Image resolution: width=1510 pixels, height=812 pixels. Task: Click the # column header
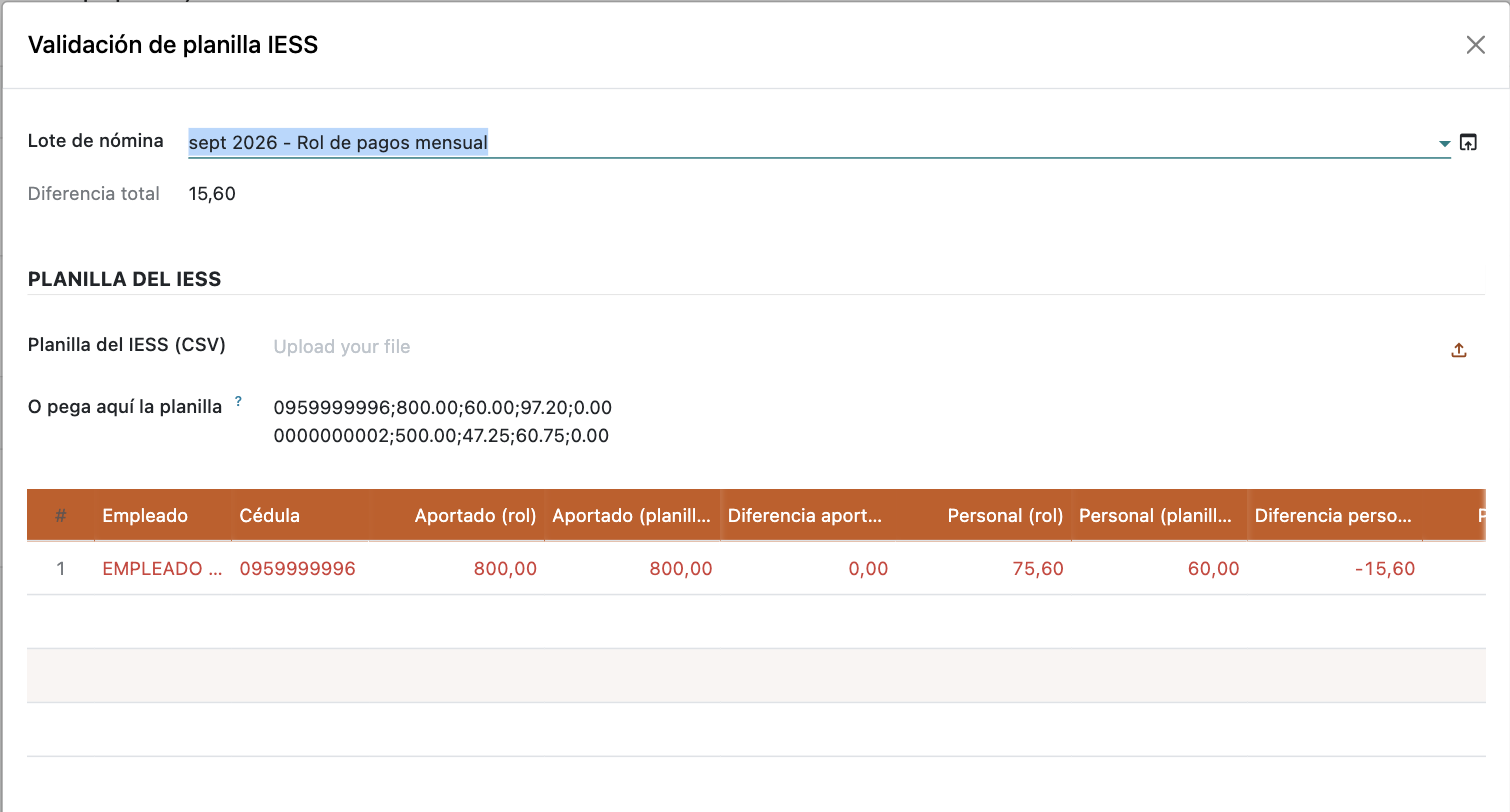61,516
